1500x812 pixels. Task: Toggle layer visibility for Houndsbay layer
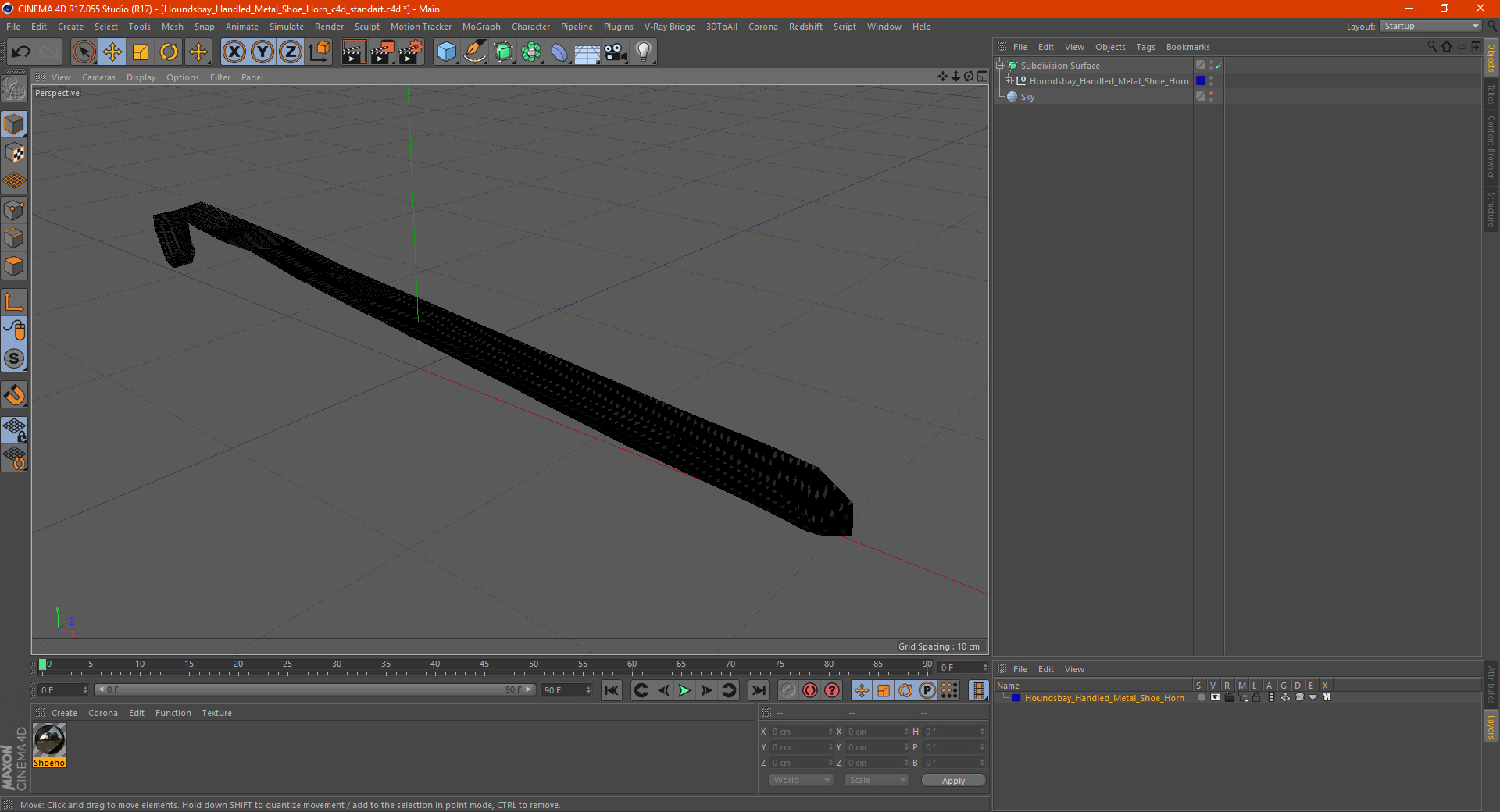coord(1215,697)
